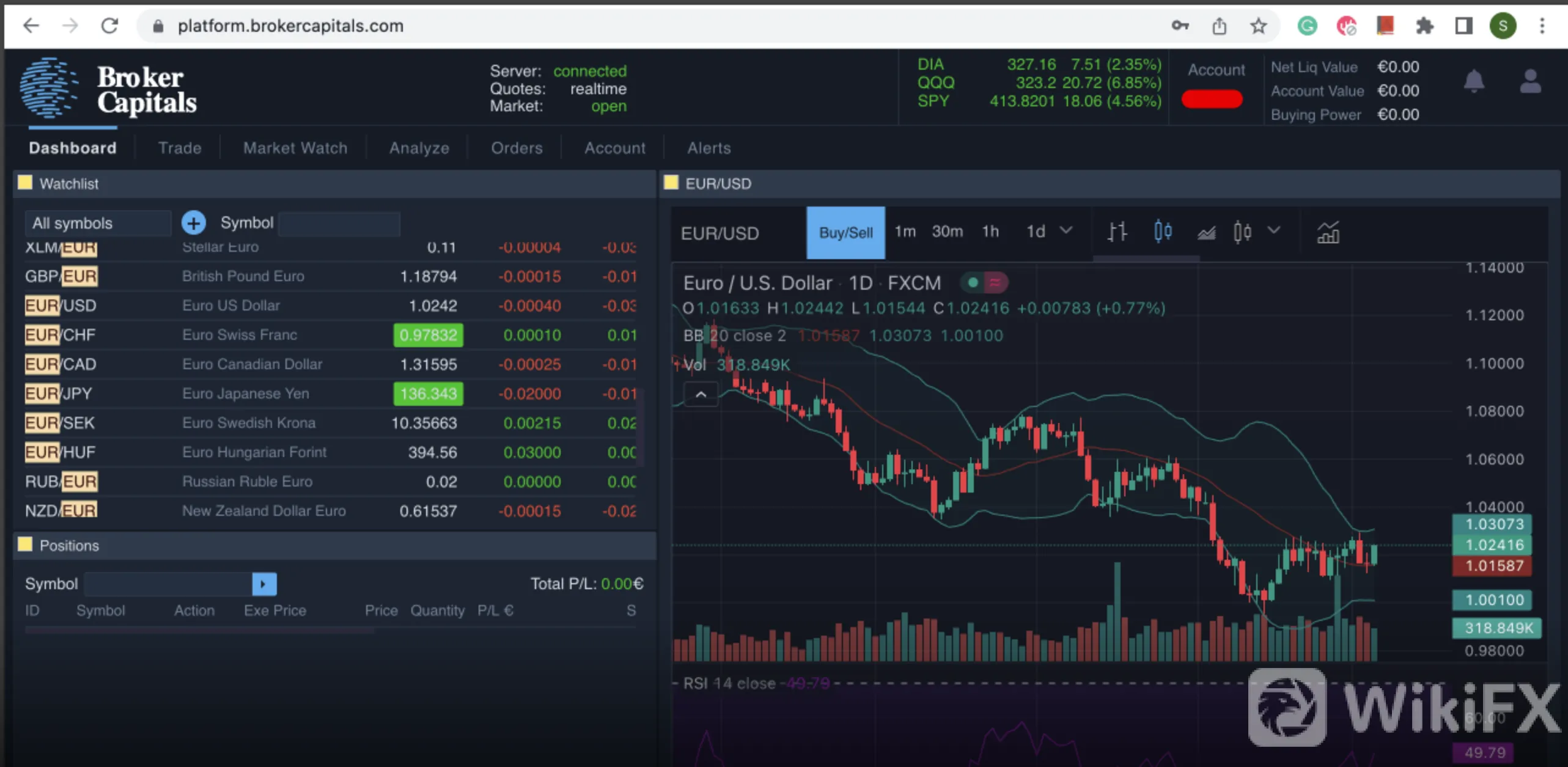Toggle the browser side panel icon
1568x767 pixels.
coord(1463,26)
